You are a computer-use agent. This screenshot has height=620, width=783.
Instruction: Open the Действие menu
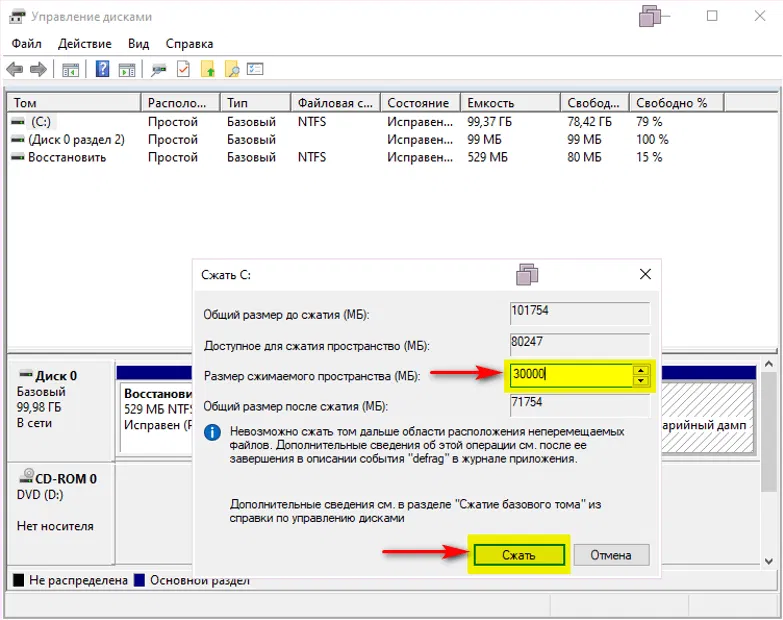(x=84, y=44)
